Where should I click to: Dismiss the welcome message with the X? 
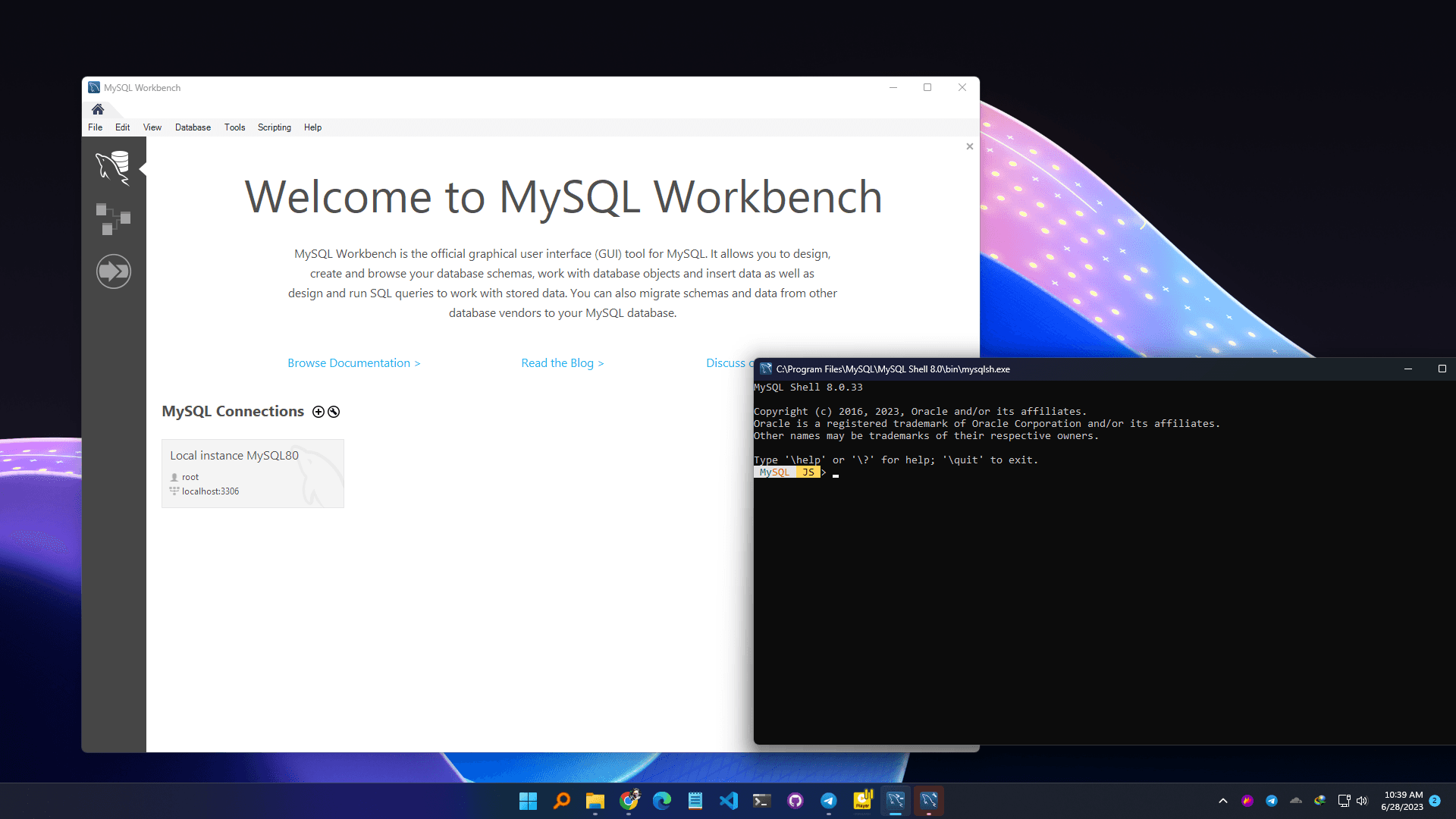click(x=970, y=146)
